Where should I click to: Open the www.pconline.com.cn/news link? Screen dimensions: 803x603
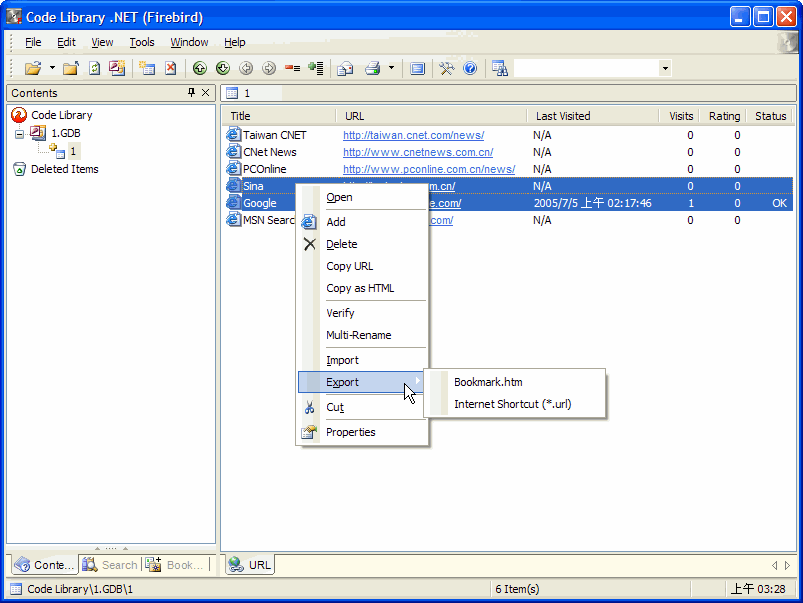(x=429, y=169)
